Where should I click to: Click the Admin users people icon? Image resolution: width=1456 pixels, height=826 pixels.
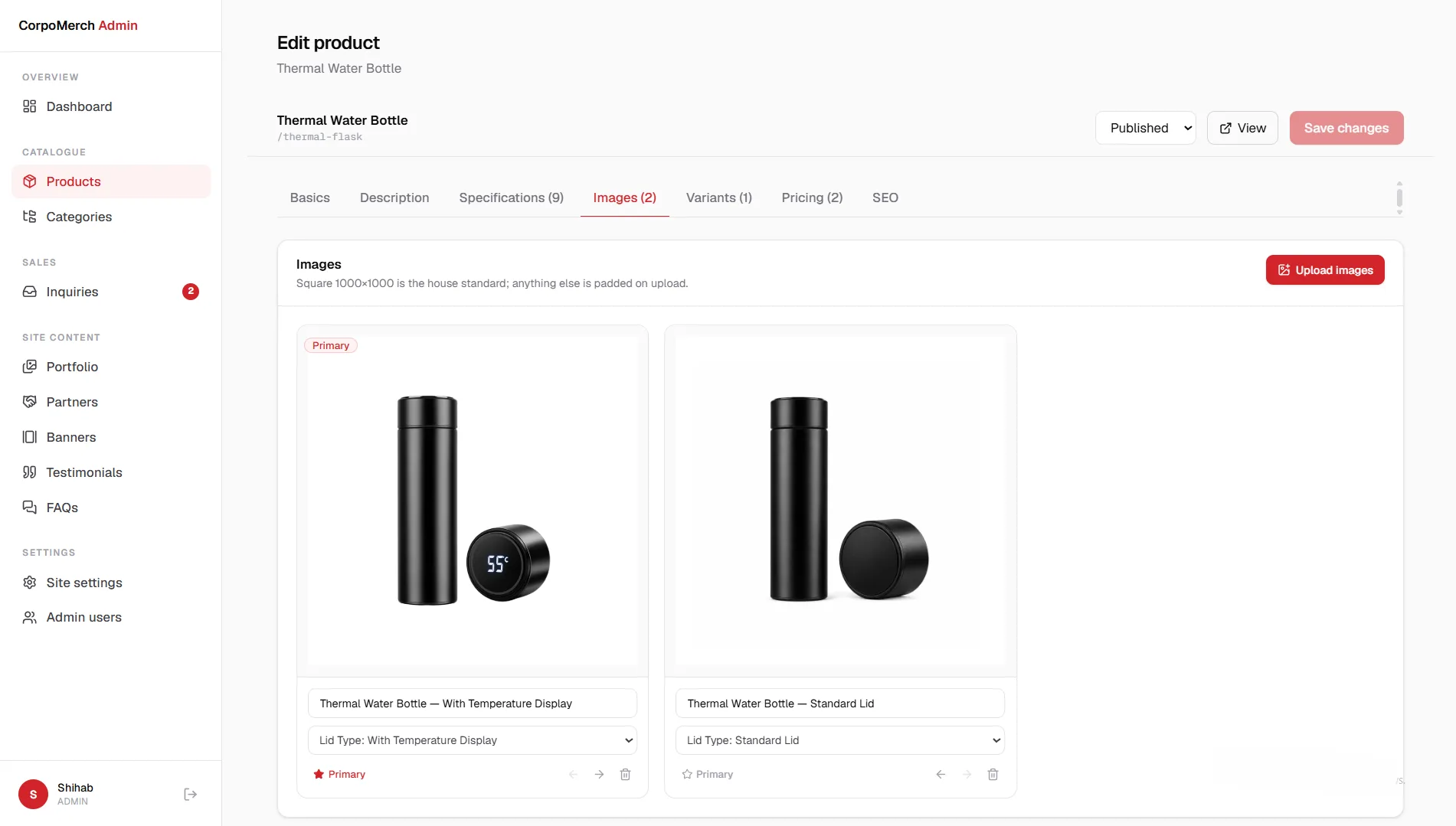tap(29, 617)
